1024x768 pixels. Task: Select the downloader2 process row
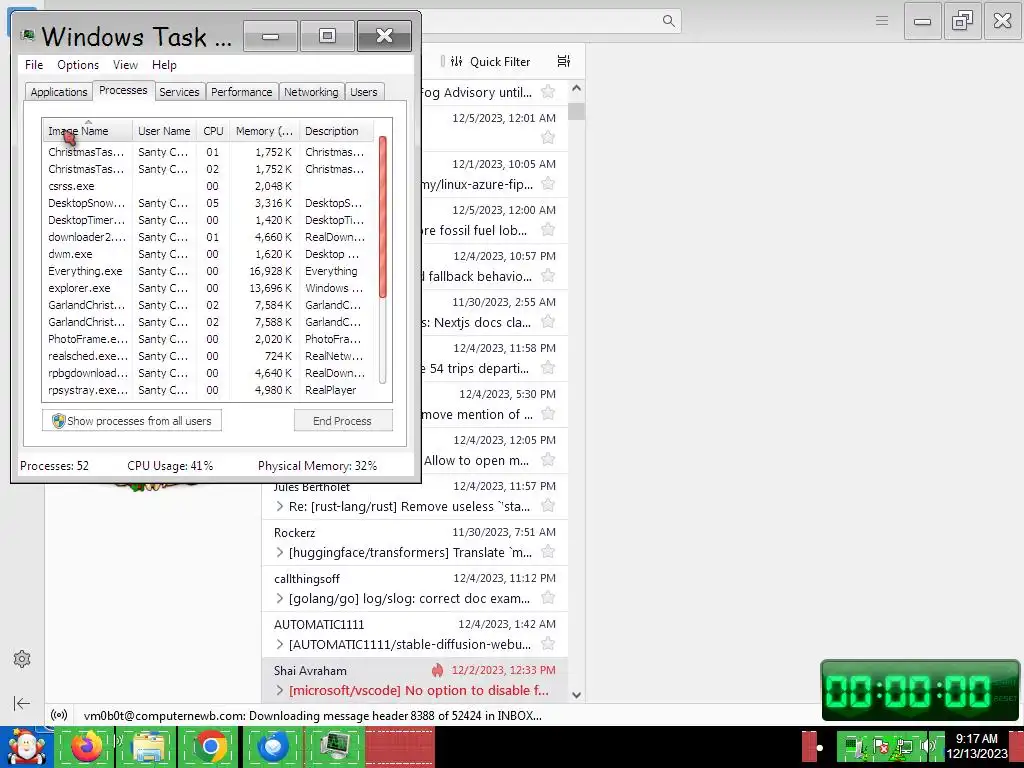coord(208,237)
